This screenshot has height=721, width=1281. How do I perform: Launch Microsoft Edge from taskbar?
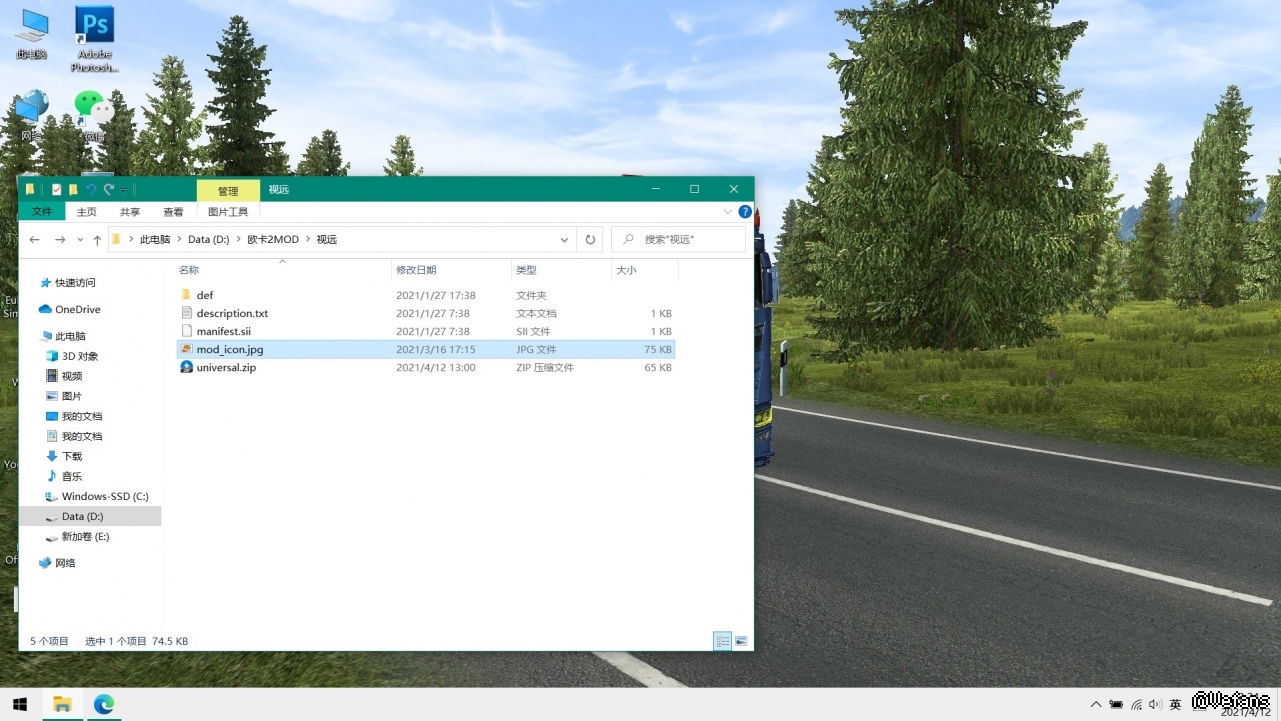[104, 705]
